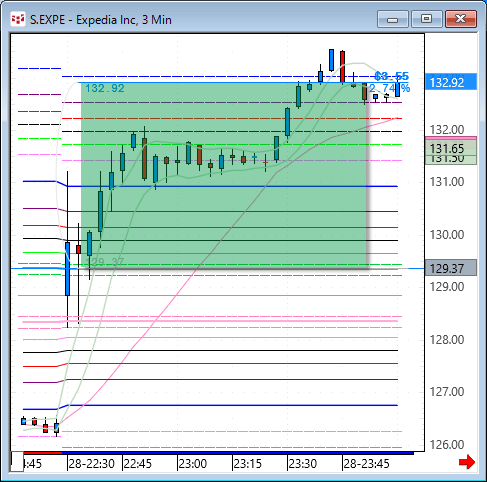
Task: Close the Expedia chart window
Action: (x=461, y=19)
